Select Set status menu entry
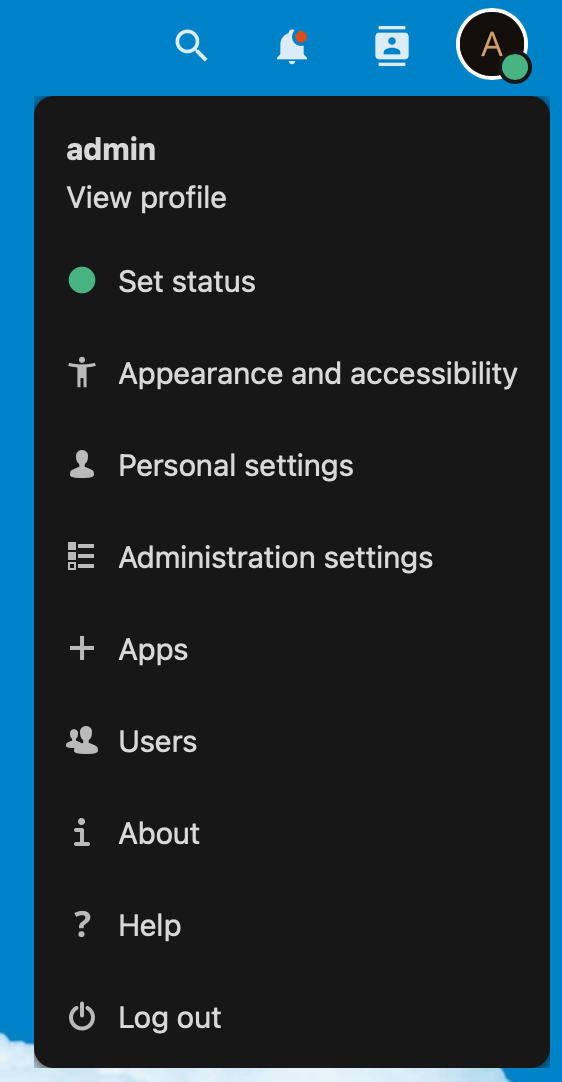 291,282
